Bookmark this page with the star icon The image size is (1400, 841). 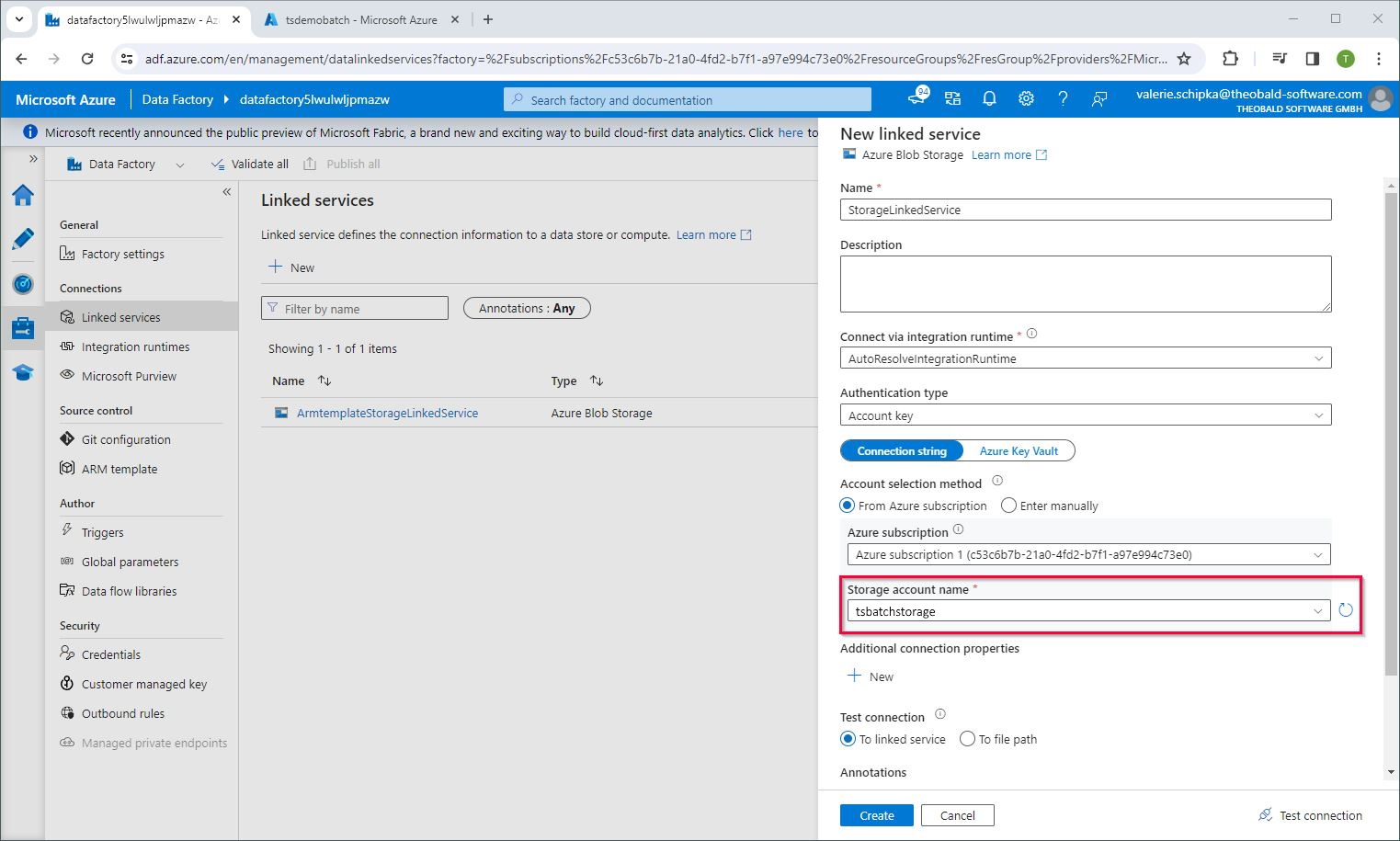1184,59
